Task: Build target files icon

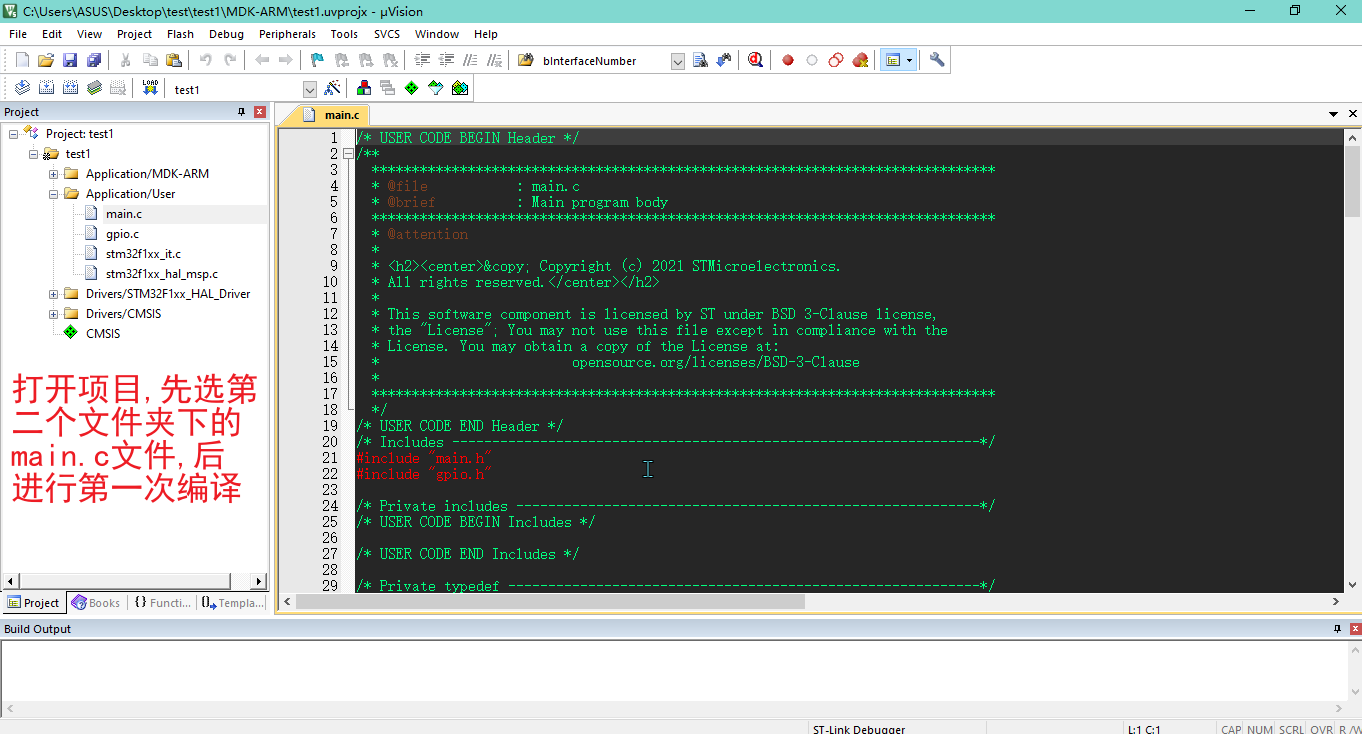Action: tap(46, 88)
